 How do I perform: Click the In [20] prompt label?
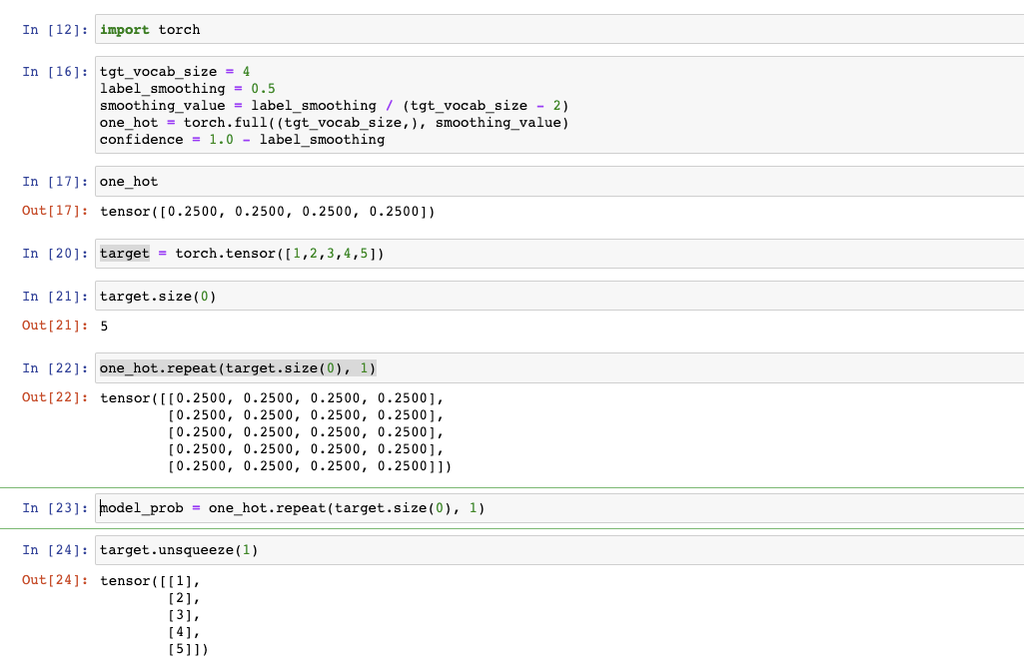(x=55, y=253)
